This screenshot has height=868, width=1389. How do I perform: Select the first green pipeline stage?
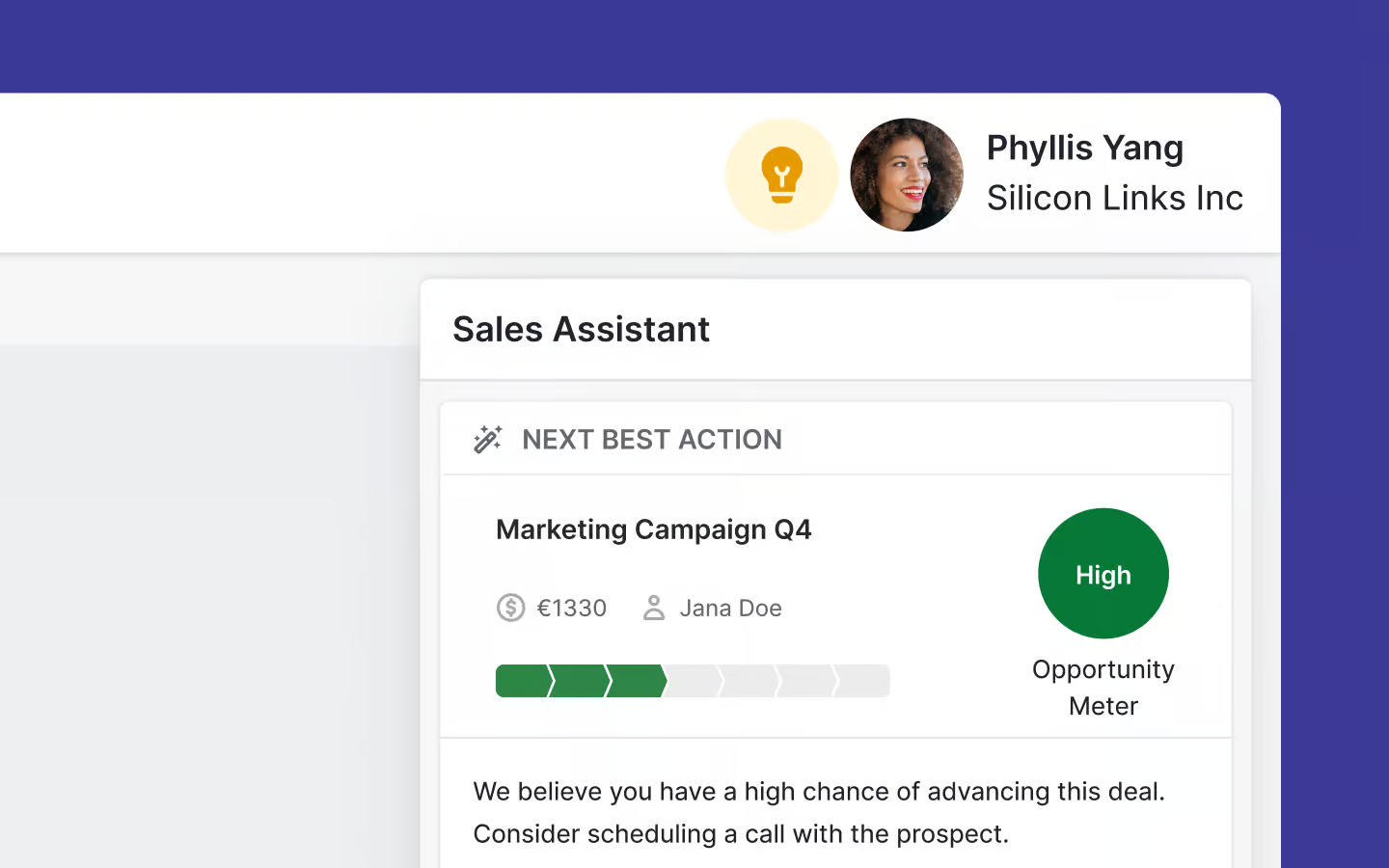point(522,681)
